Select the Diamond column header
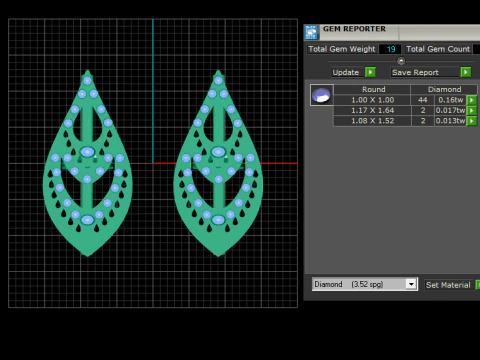The width and height of the screenshot is (480, 360). click(444, 89)
